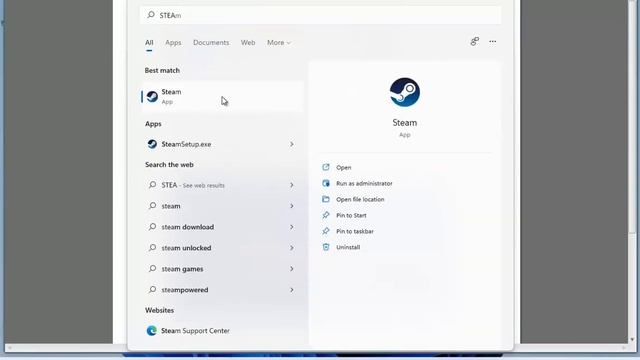Screen dimensions: 640x360
Task: Click the search account link icon
Action: pyautogui.click(x=474, y=41)
